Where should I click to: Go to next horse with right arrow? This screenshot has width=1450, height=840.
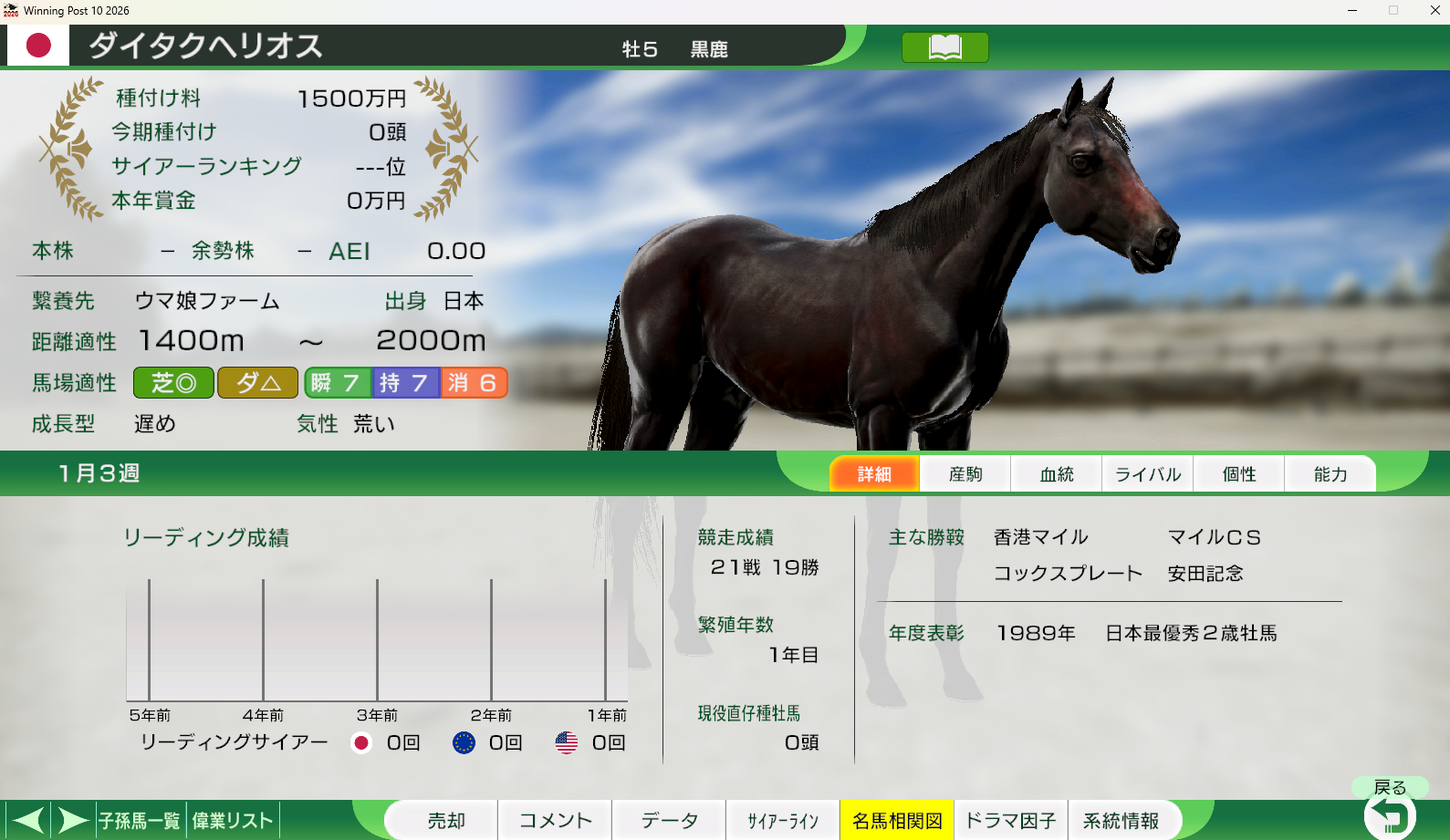pyautogui.click(x=73, y=820)
